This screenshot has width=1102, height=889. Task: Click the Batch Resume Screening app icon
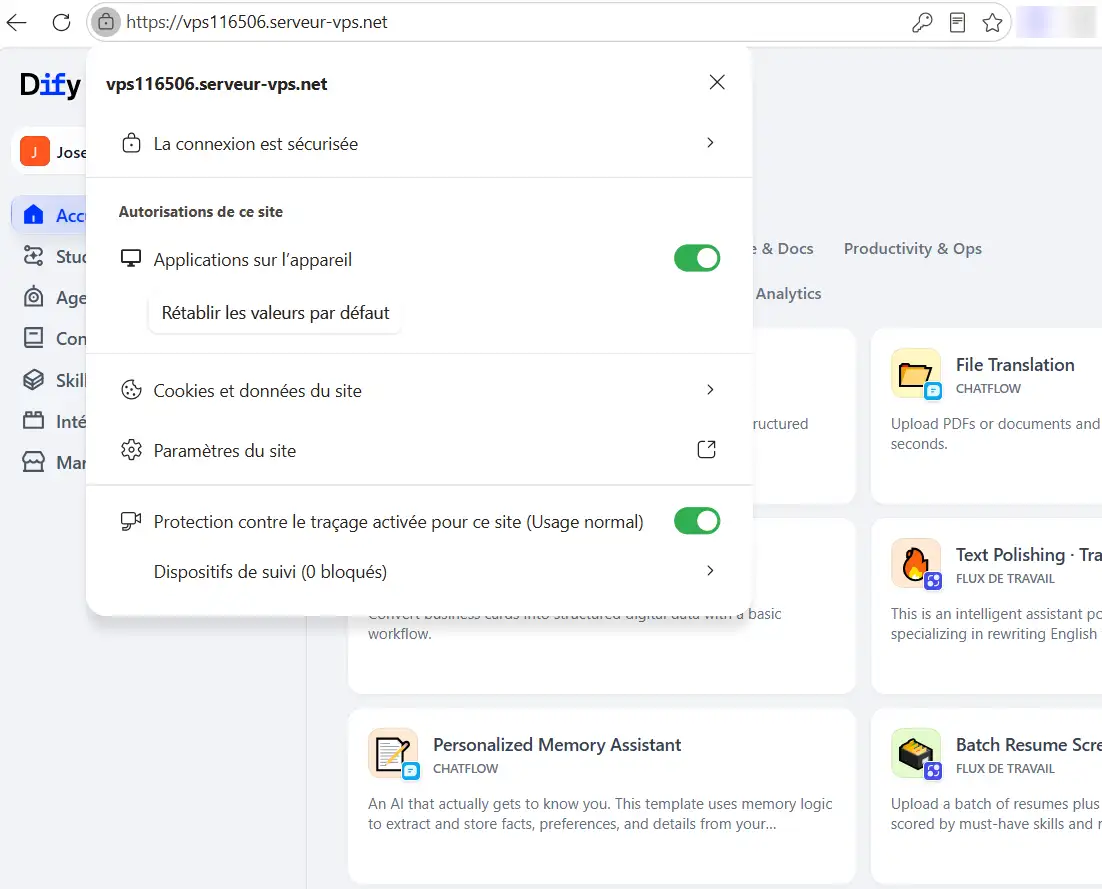tap(916, 753)
